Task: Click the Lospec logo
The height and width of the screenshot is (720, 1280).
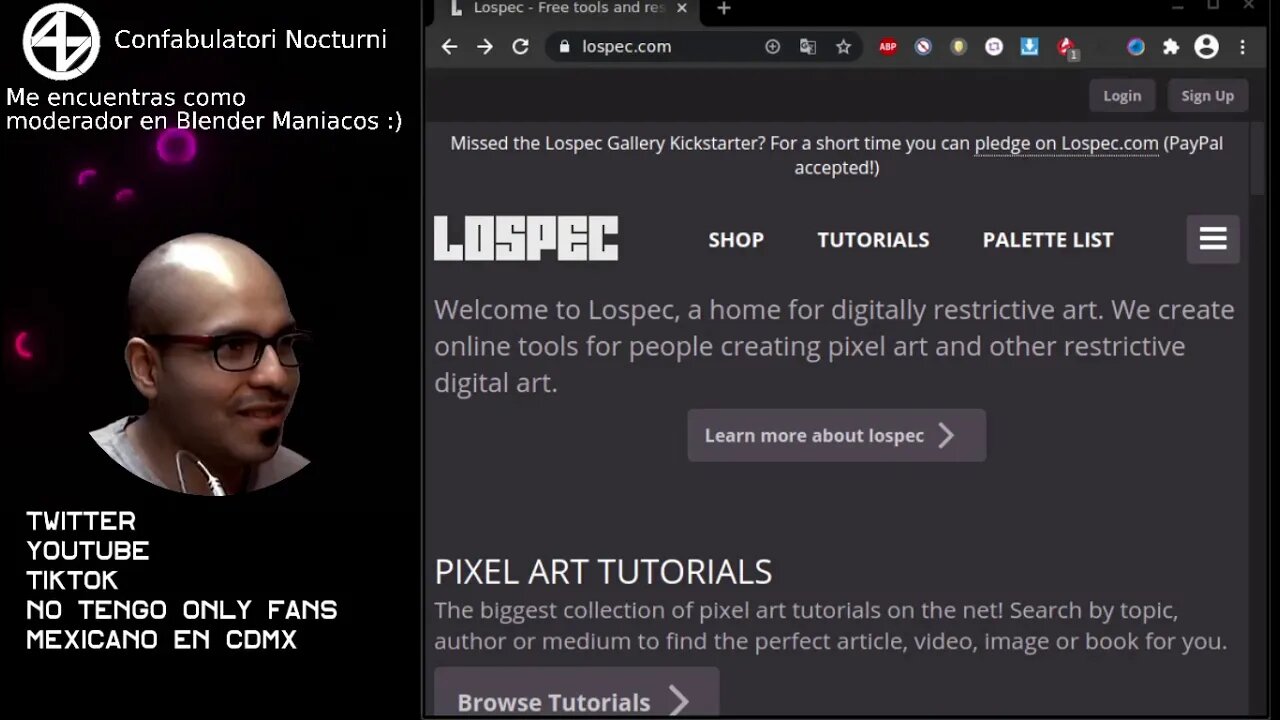Action: click(526, 238)
